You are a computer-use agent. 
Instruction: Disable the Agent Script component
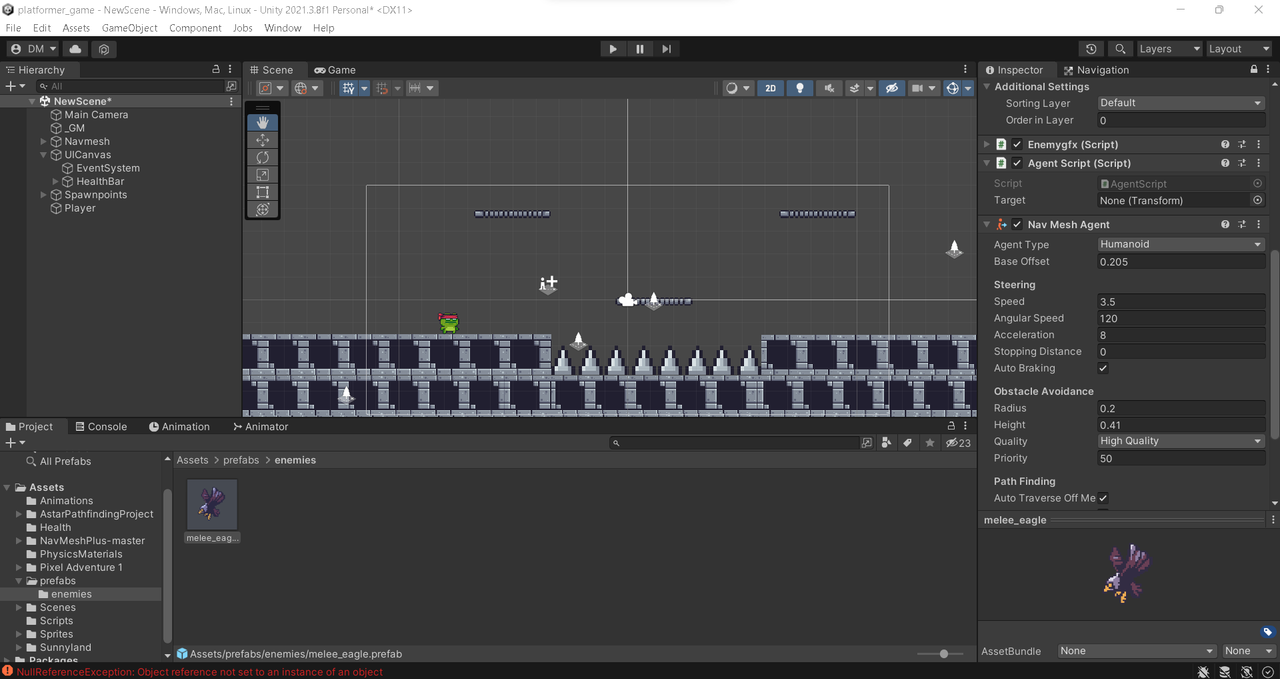pyautogui.click(x=1018, y=164)
